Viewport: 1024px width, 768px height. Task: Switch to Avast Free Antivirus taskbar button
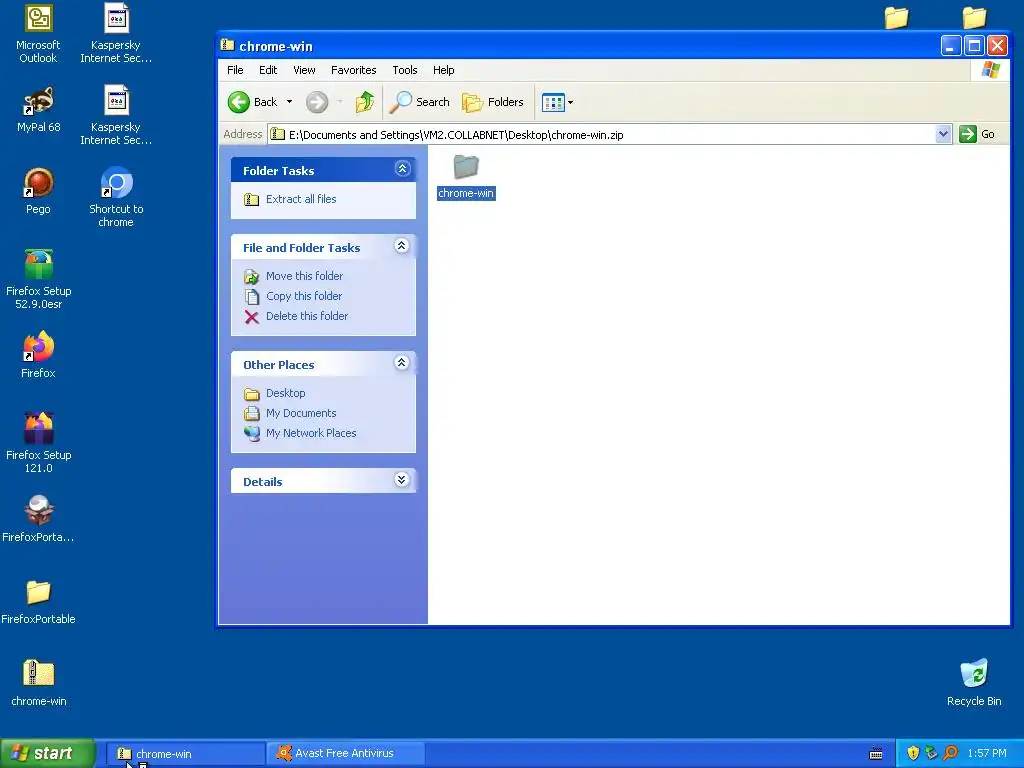[345, 754]
